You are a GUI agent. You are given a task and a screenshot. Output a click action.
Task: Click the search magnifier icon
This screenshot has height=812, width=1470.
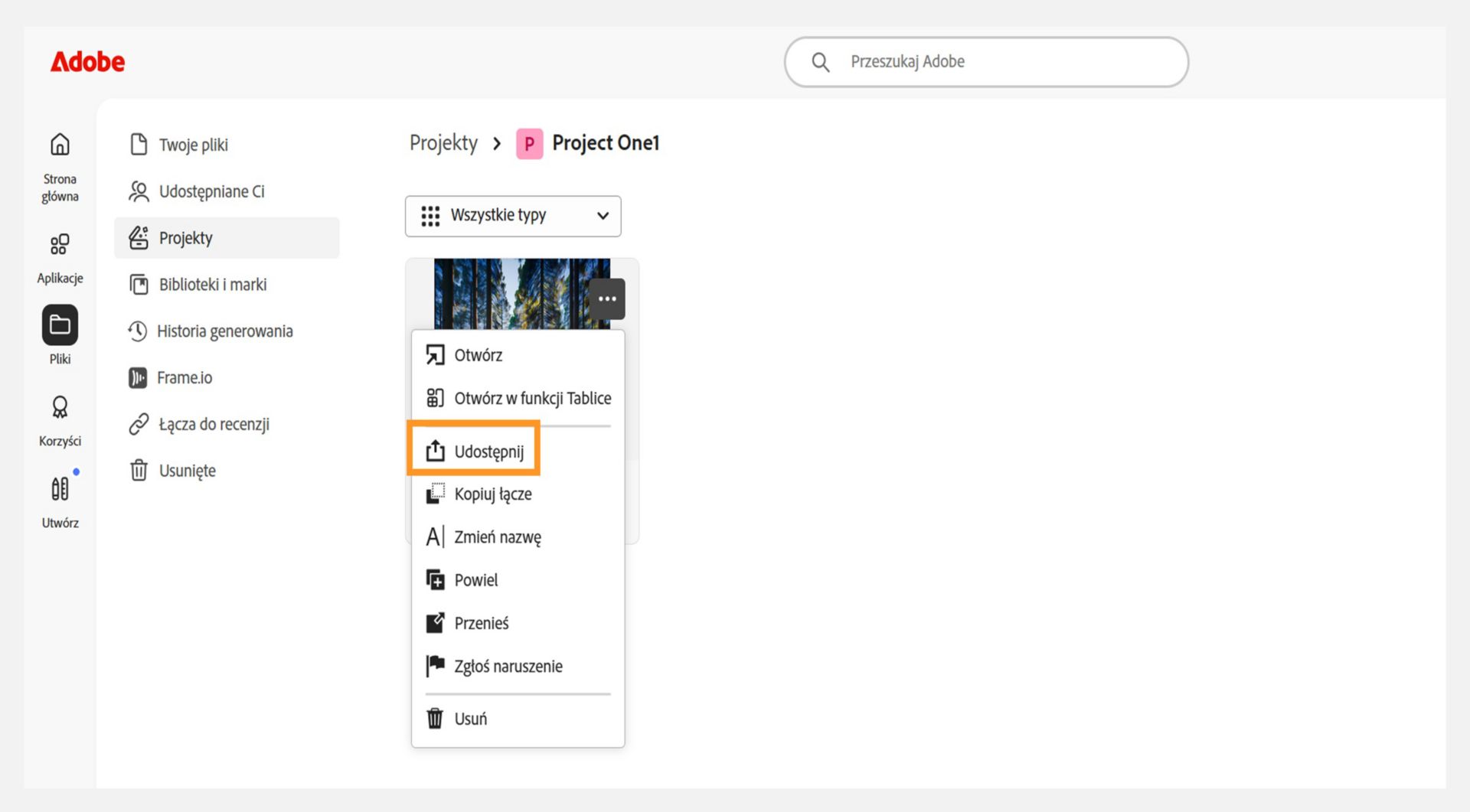(820, 62)
